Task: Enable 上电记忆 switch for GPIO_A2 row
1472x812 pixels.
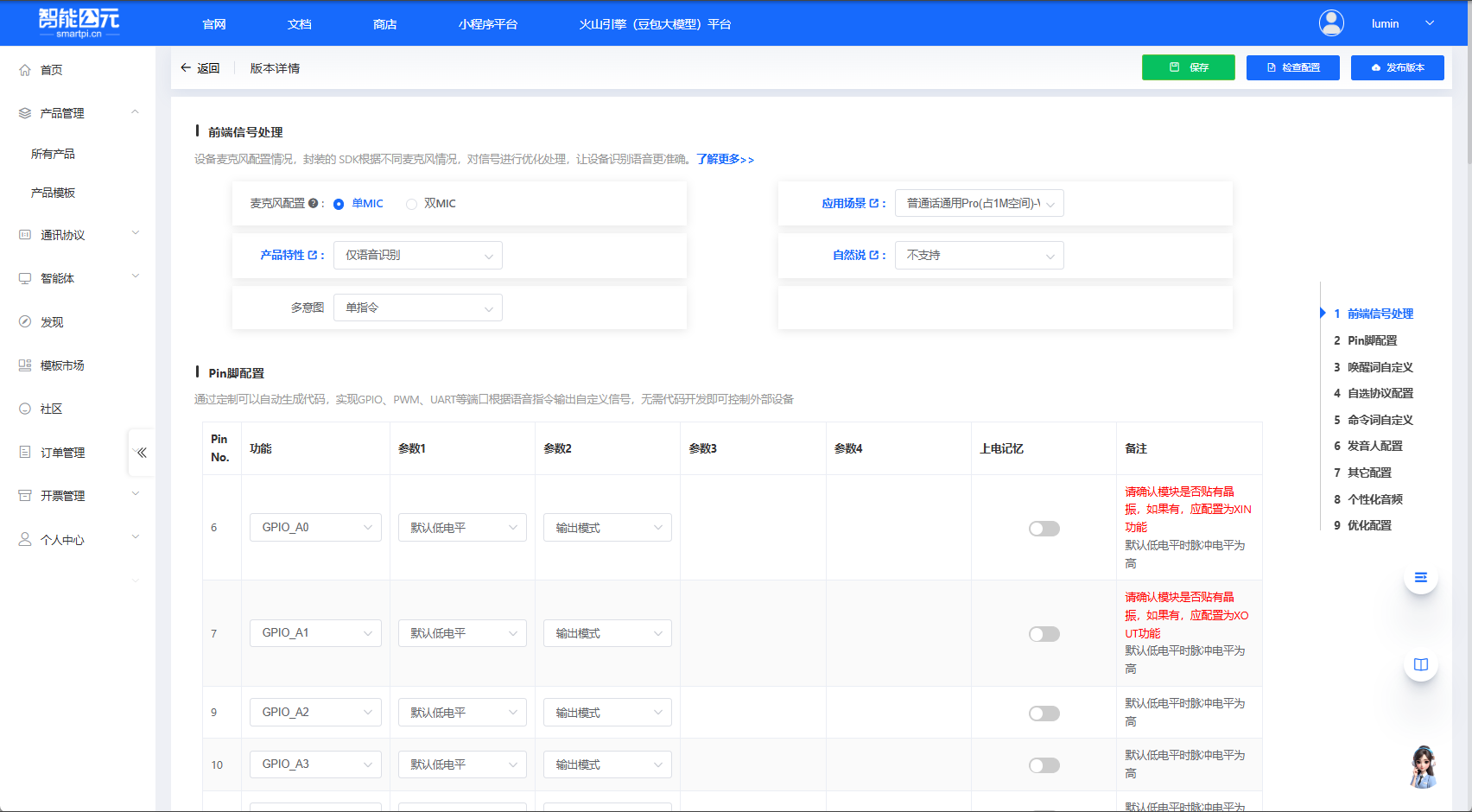Action: (1044, 714)
